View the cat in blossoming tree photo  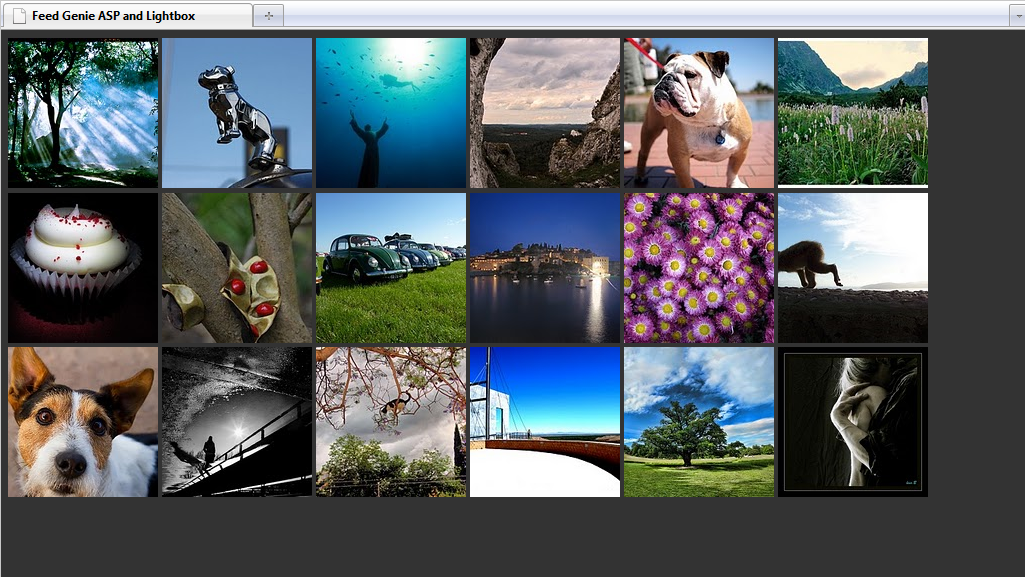(391, 421)
